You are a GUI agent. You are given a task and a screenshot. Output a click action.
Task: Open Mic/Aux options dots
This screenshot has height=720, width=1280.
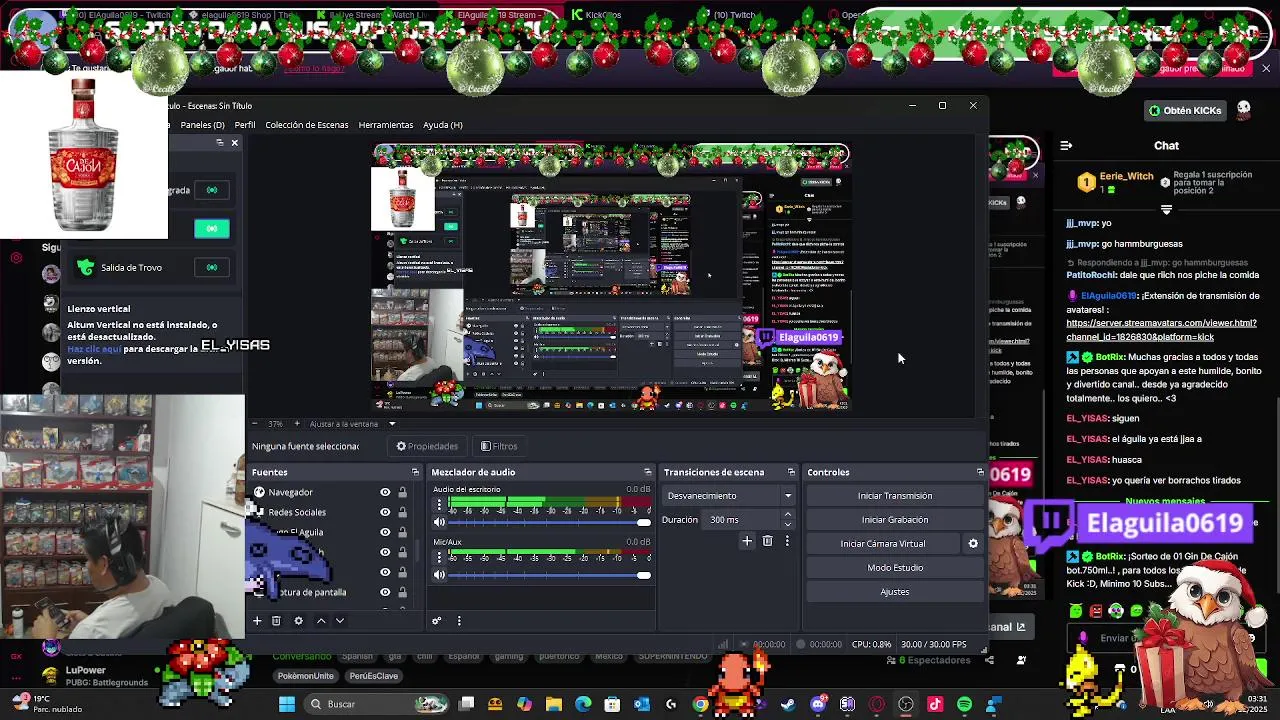pos(439,559)
